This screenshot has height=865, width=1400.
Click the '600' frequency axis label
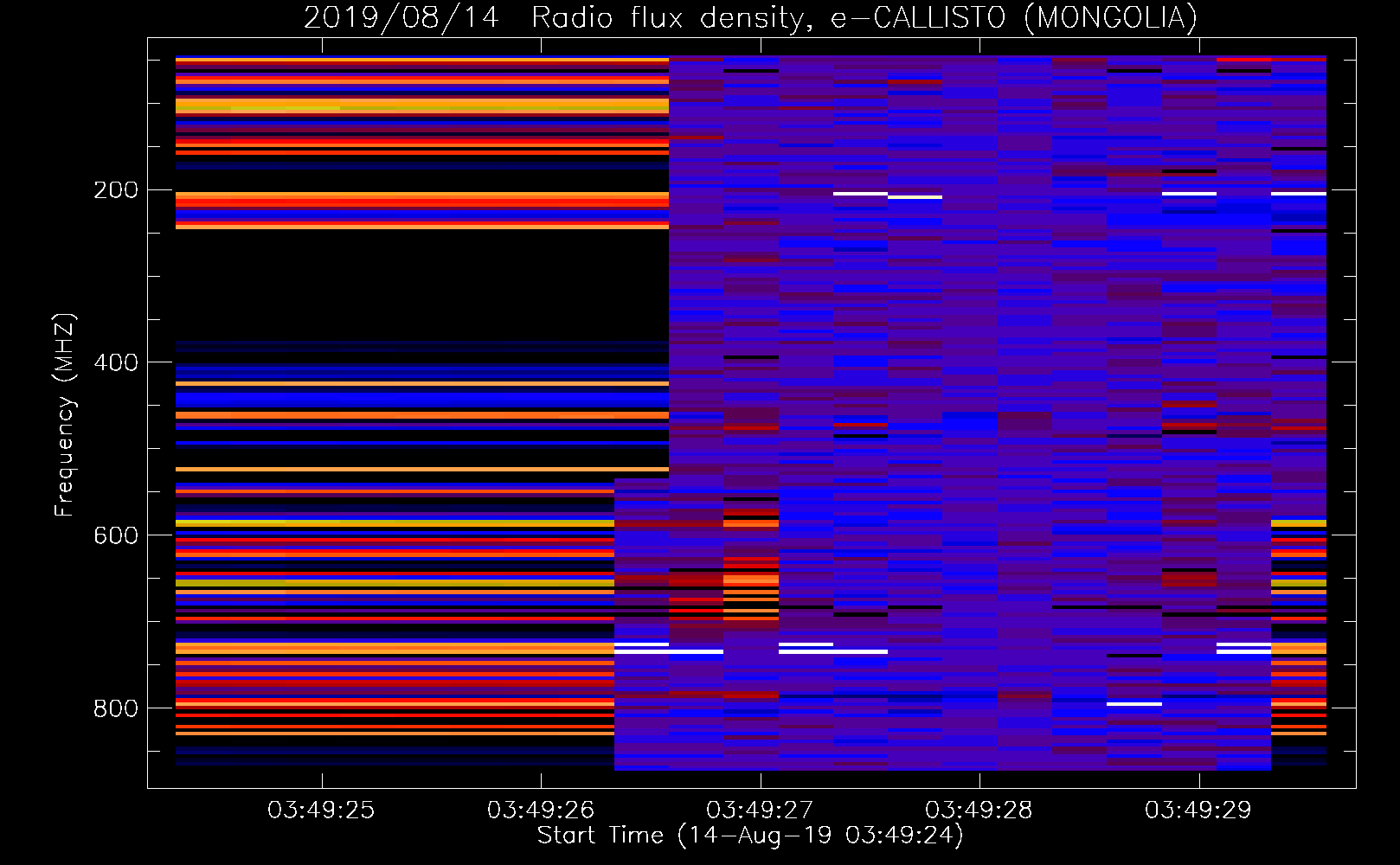pyautogui.click(x=116, y=535)
